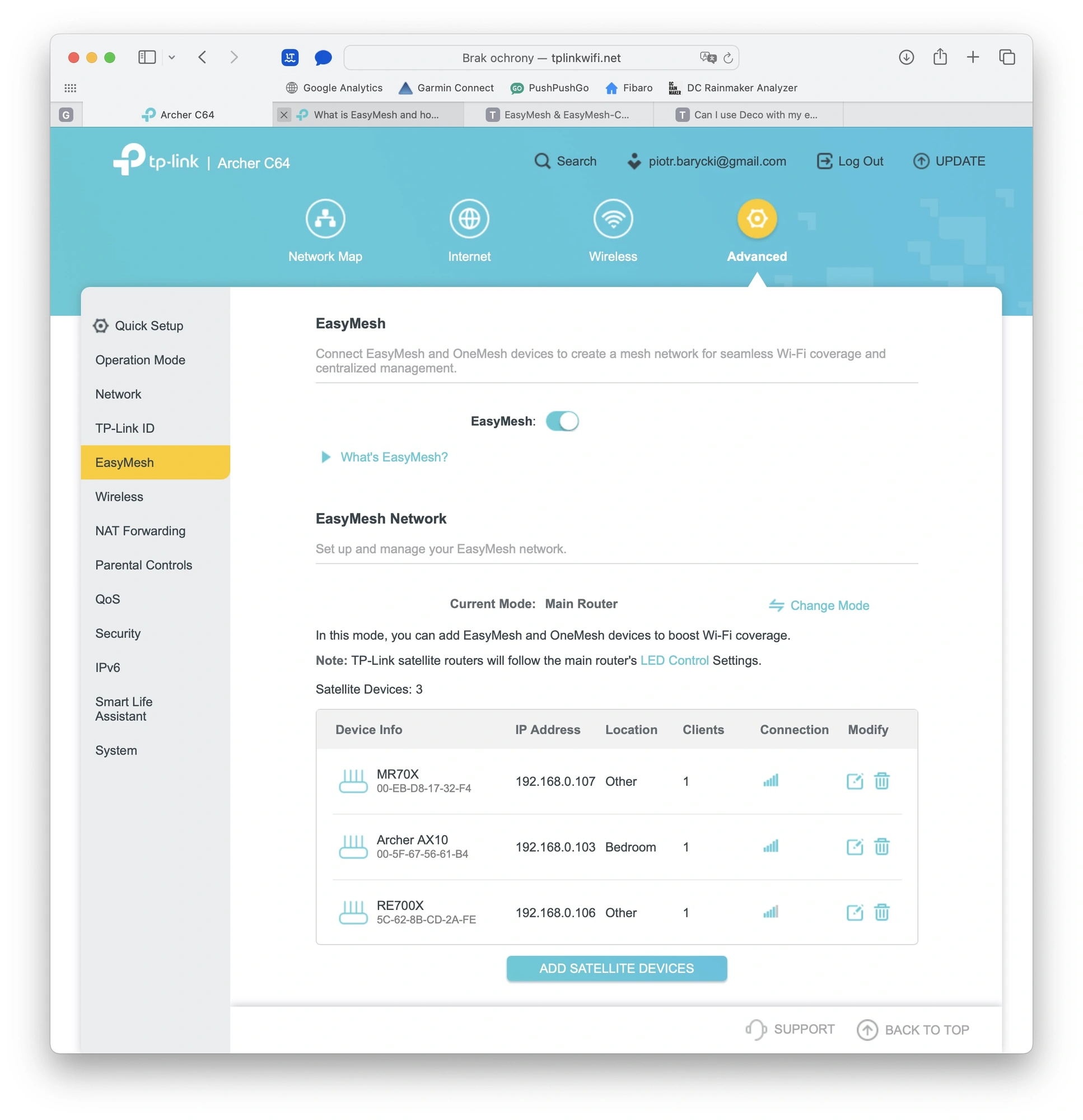
Task: Click the TP-Link logo
Action: (x=156, y=160)
